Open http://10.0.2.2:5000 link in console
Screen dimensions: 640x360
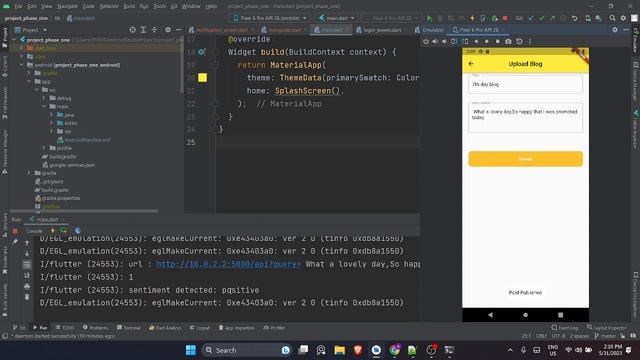(x=229, y=264)
